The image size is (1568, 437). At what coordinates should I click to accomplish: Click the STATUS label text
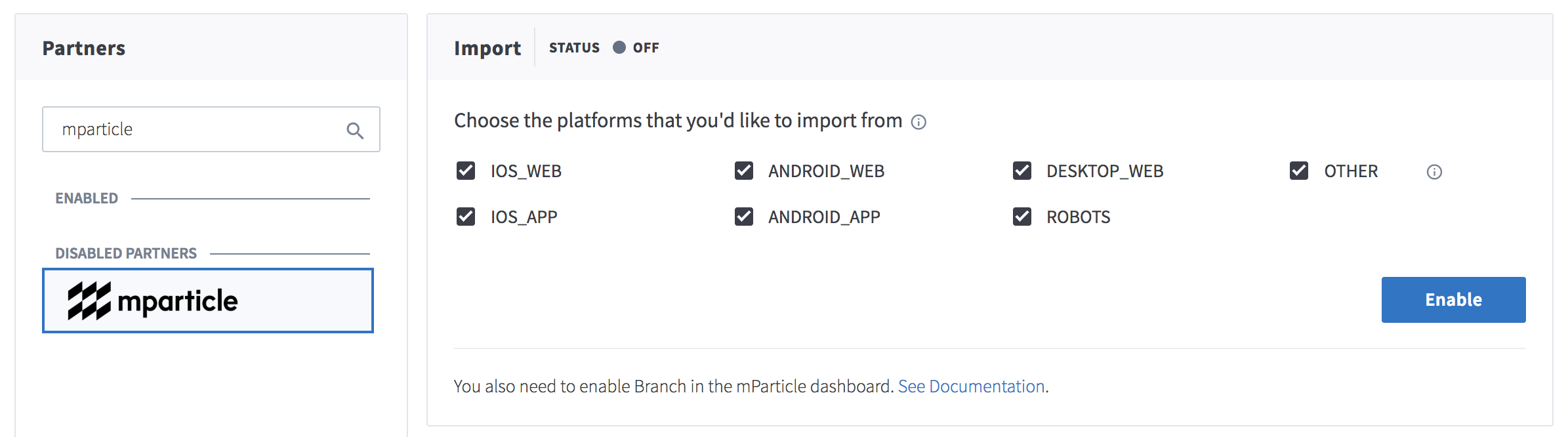tap(574, 48)
